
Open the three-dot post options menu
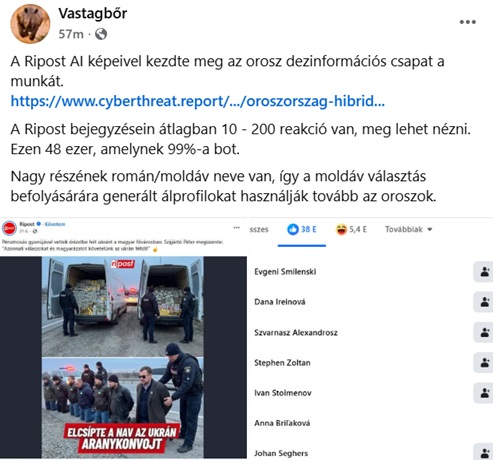coord(468,22)
